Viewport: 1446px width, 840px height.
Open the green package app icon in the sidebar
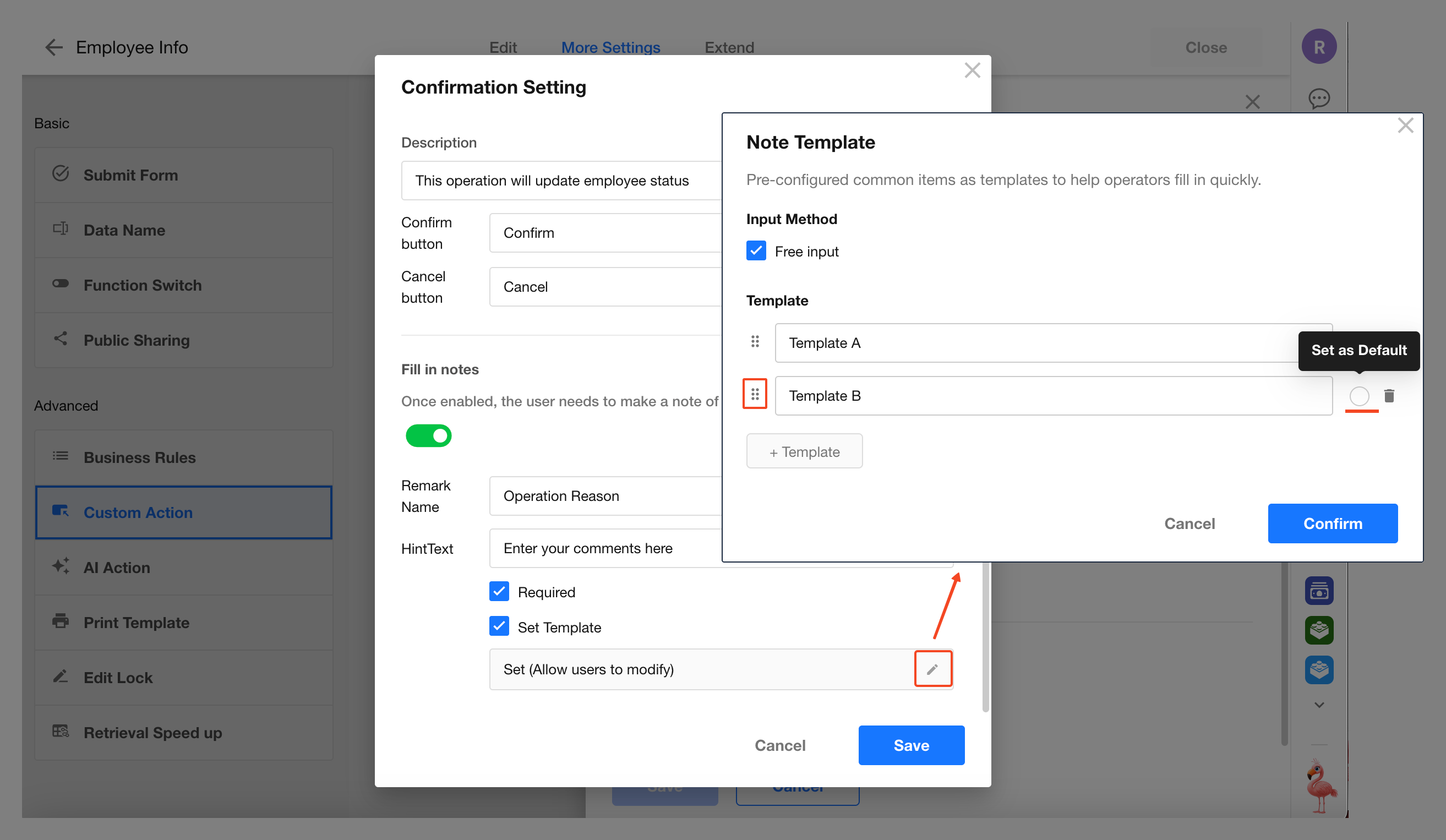[1319, 630]
